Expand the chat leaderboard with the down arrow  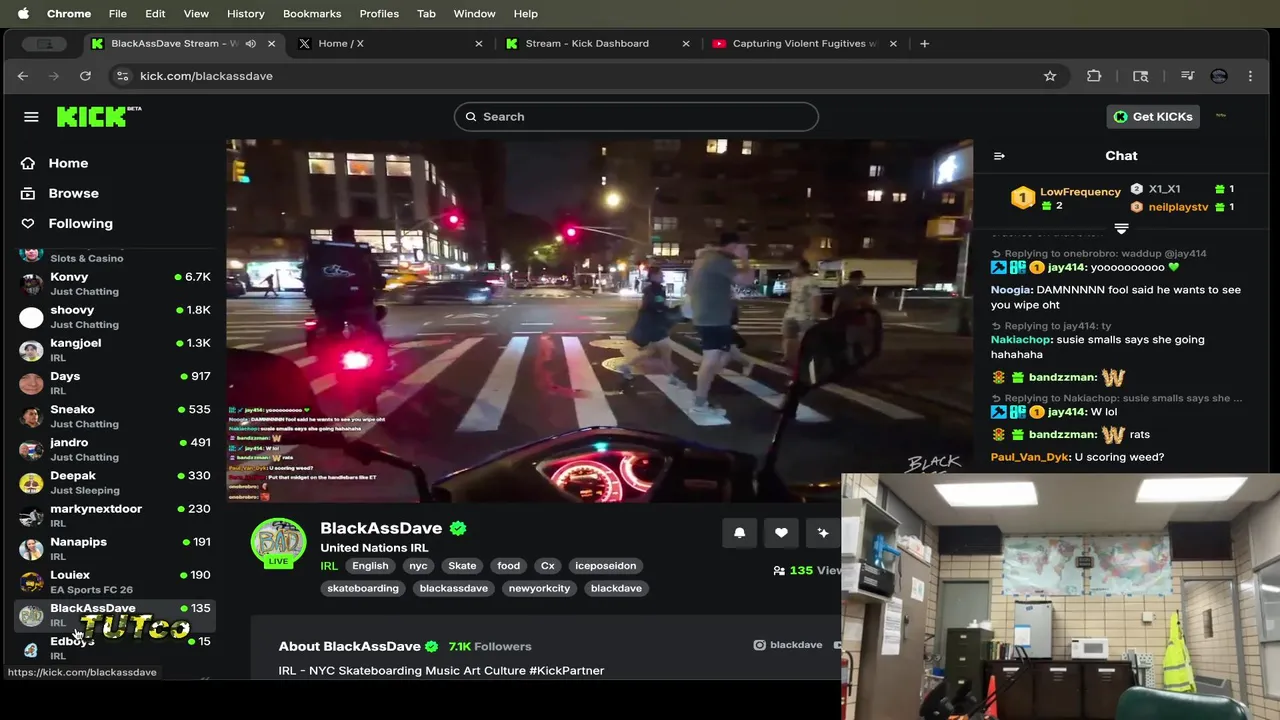click(1121, 229)
